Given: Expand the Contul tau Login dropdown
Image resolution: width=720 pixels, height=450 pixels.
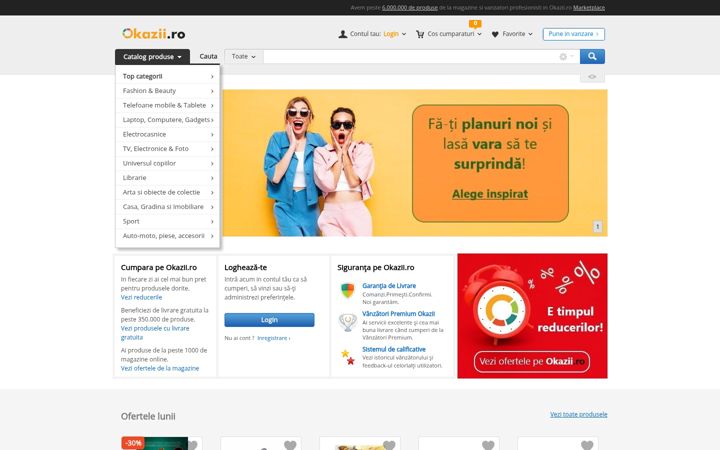Looking at the screenshot, I should [404, 34].
